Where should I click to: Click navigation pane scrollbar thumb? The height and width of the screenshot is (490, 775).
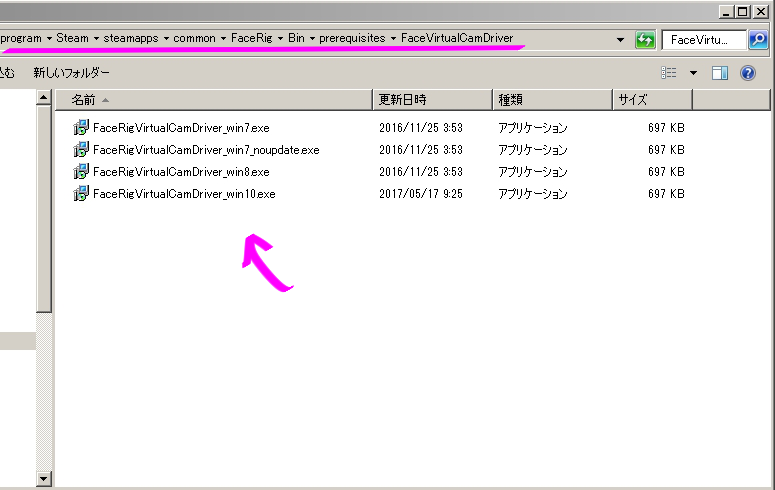click(43, 209)
